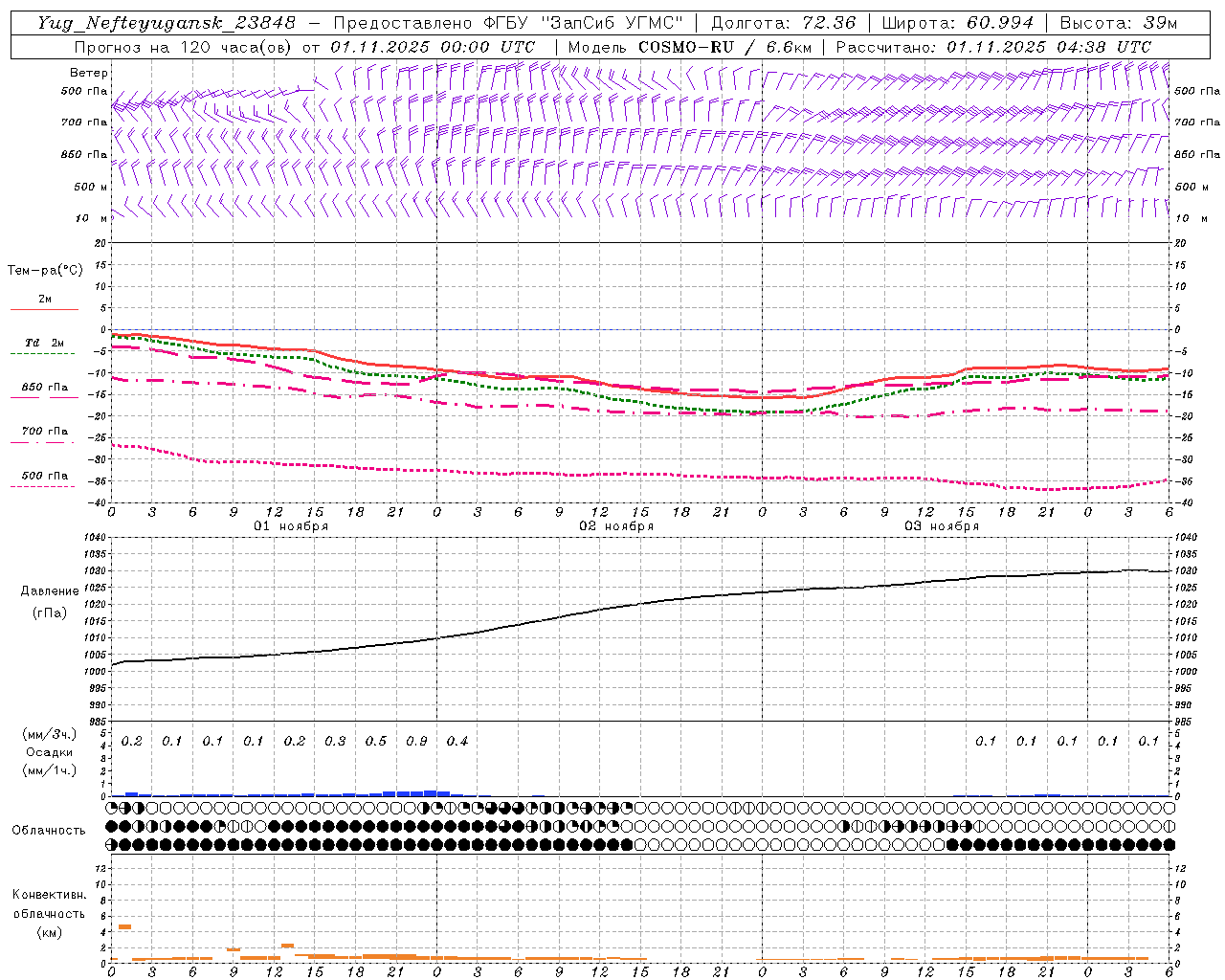Click the 0.9 precipitation value

click(416, 741)
